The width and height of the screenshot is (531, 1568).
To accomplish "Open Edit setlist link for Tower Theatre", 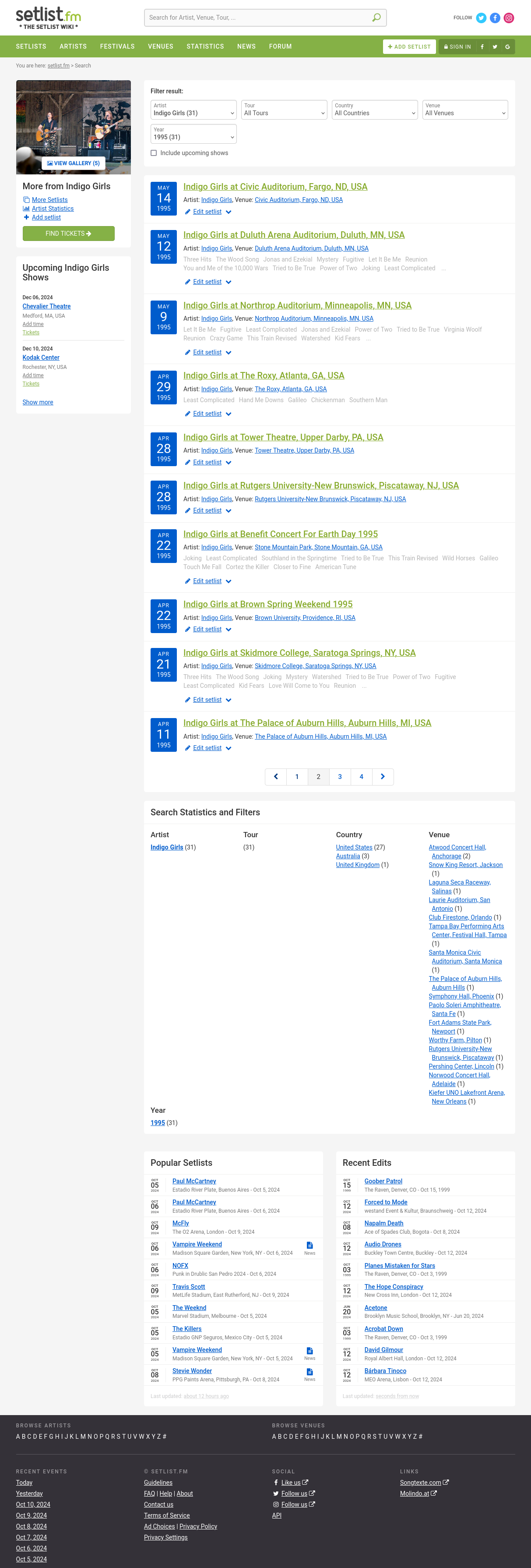I will (x=207, y=463).
